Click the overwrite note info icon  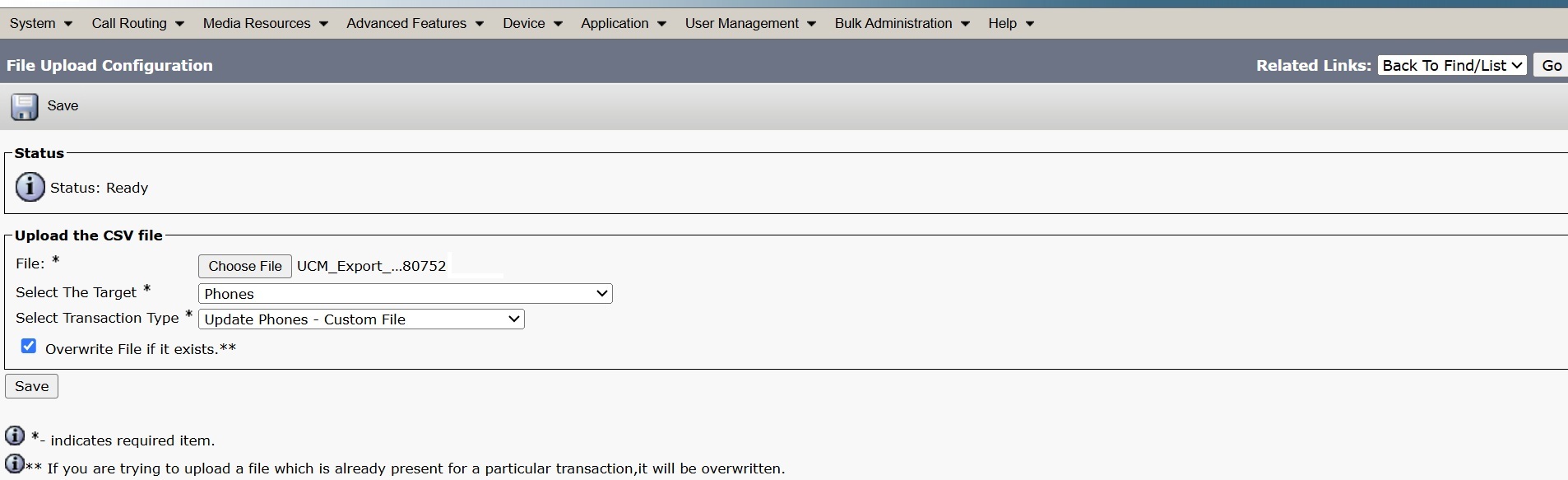click(15, 463)
